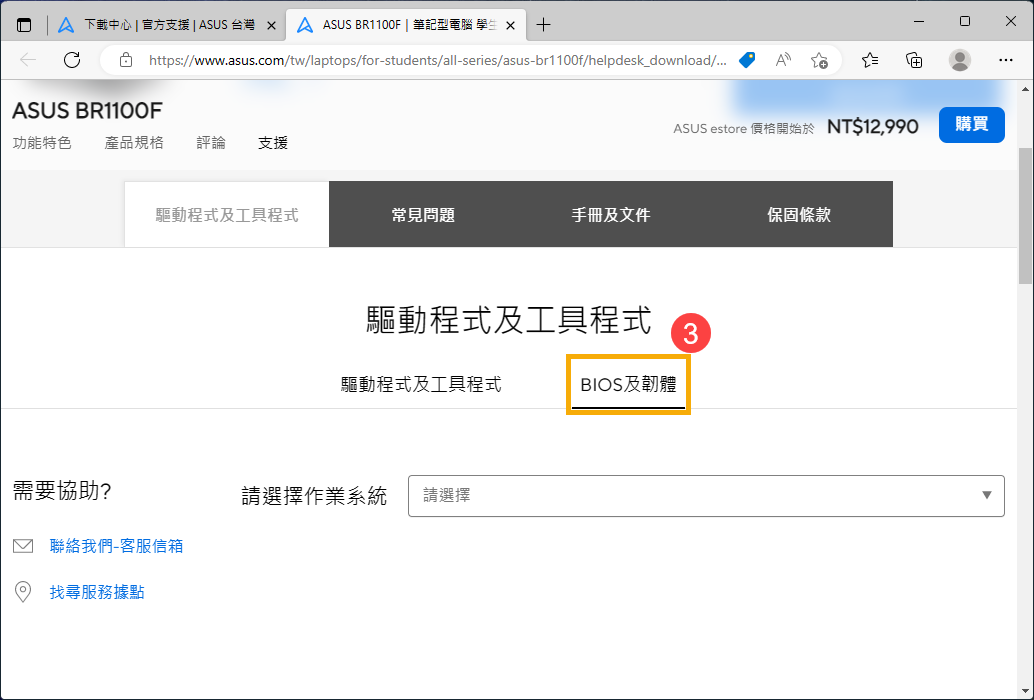
Task: Open Settings and more ellipsis menu
Action: [x=1006, y=60]
